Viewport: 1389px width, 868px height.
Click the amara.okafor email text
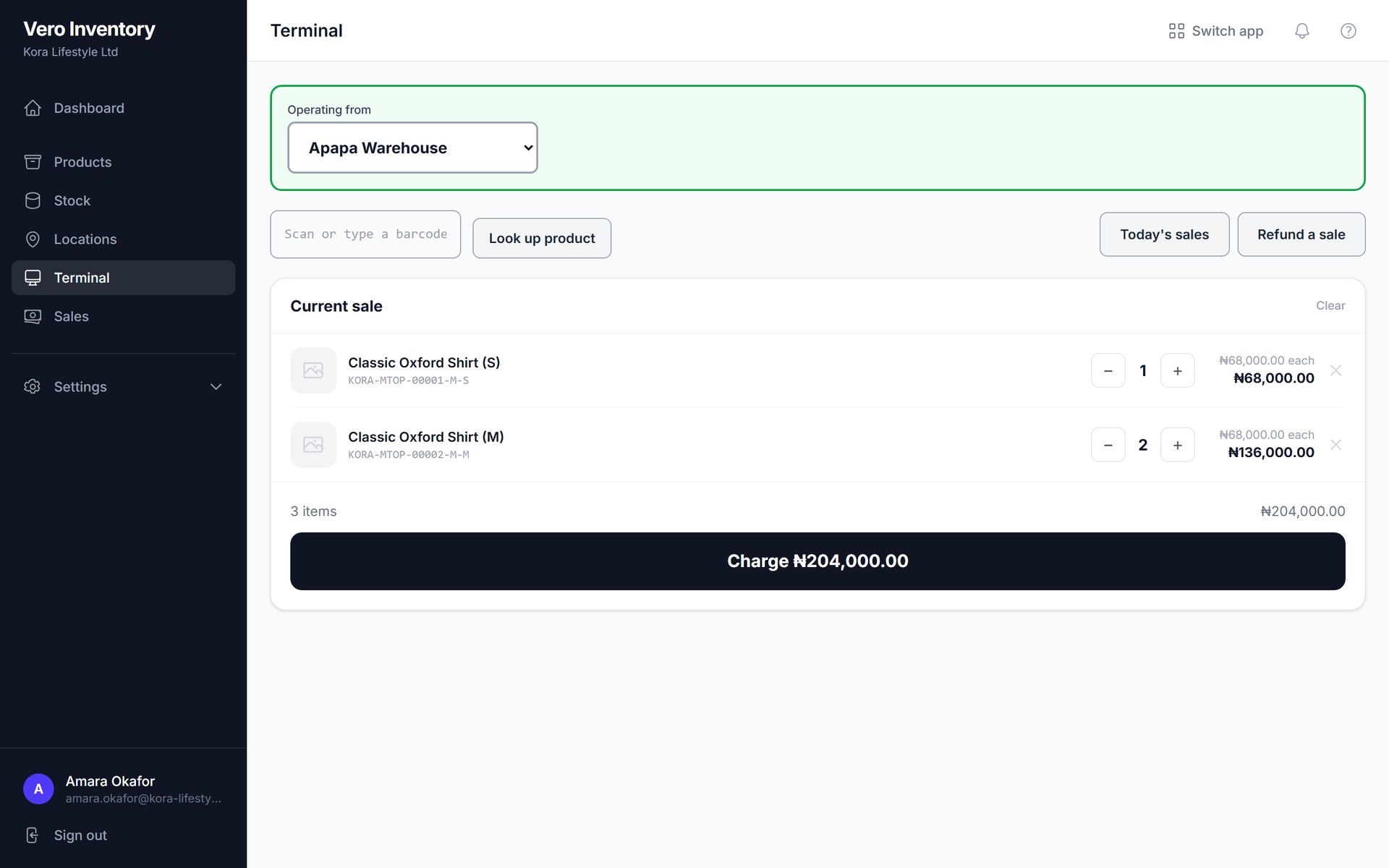click(x=143, y=799)
